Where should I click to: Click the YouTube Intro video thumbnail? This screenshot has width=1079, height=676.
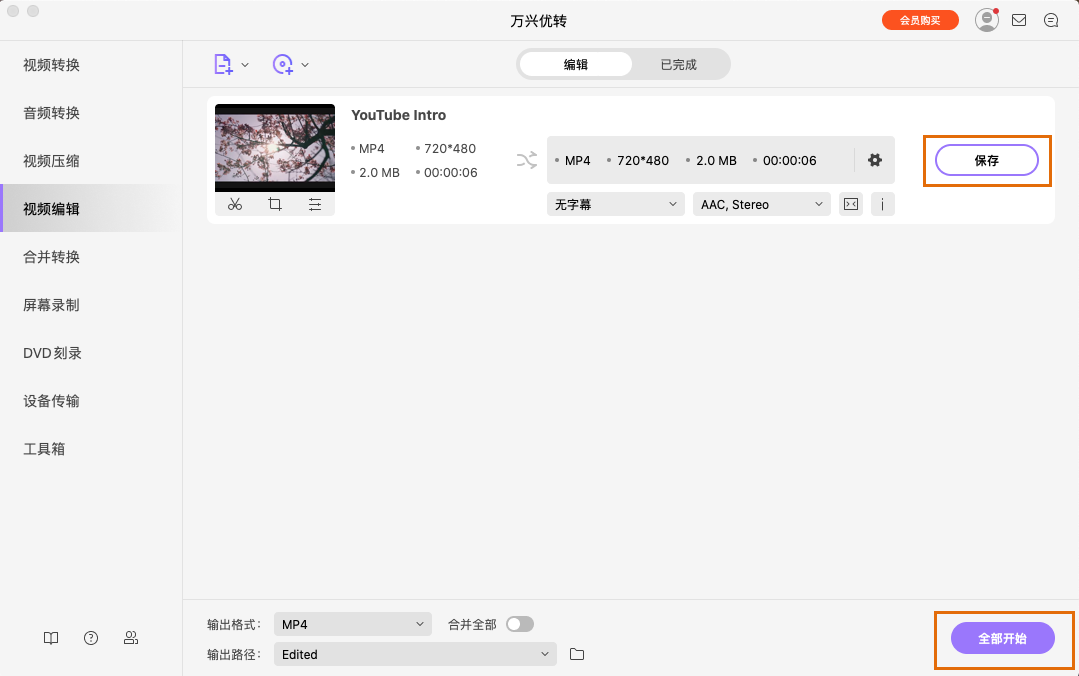click(x=275, y=147)
